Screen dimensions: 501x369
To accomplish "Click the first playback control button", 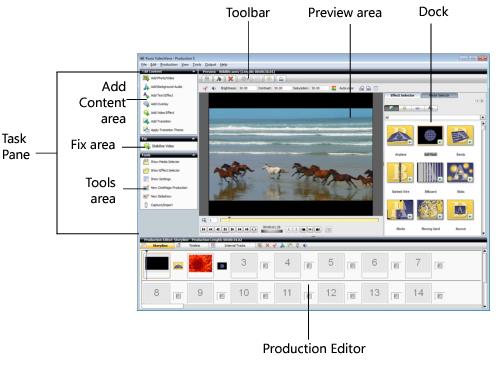I will click(x=203, y=229).
